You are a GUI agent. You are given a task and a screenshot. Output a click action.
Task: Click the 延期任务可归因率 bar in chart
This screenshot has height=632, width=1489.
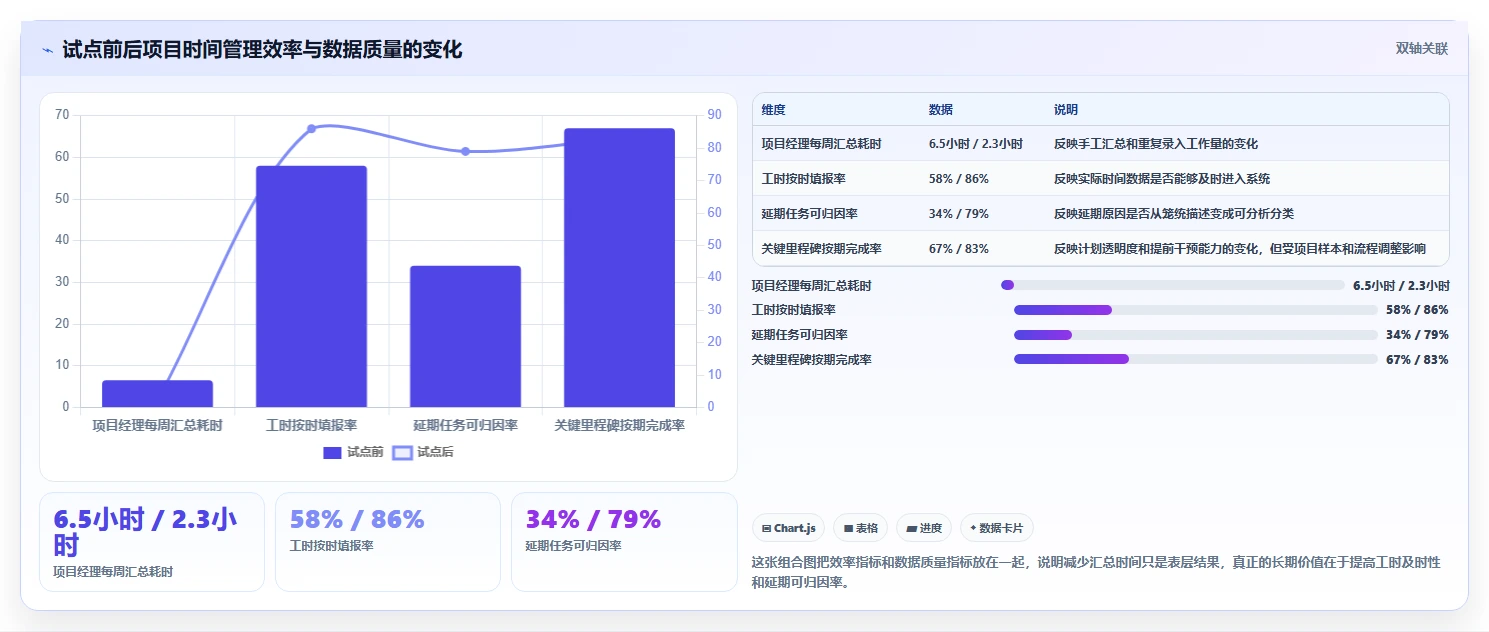pos(465,336)
